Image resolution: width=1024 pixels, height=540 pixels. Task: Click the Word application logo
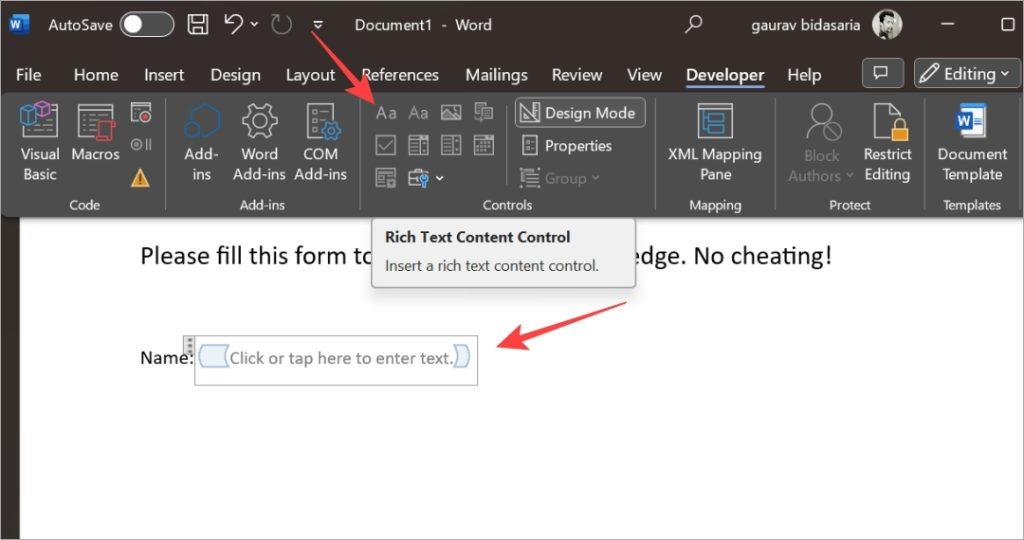(x=18, y=25)
